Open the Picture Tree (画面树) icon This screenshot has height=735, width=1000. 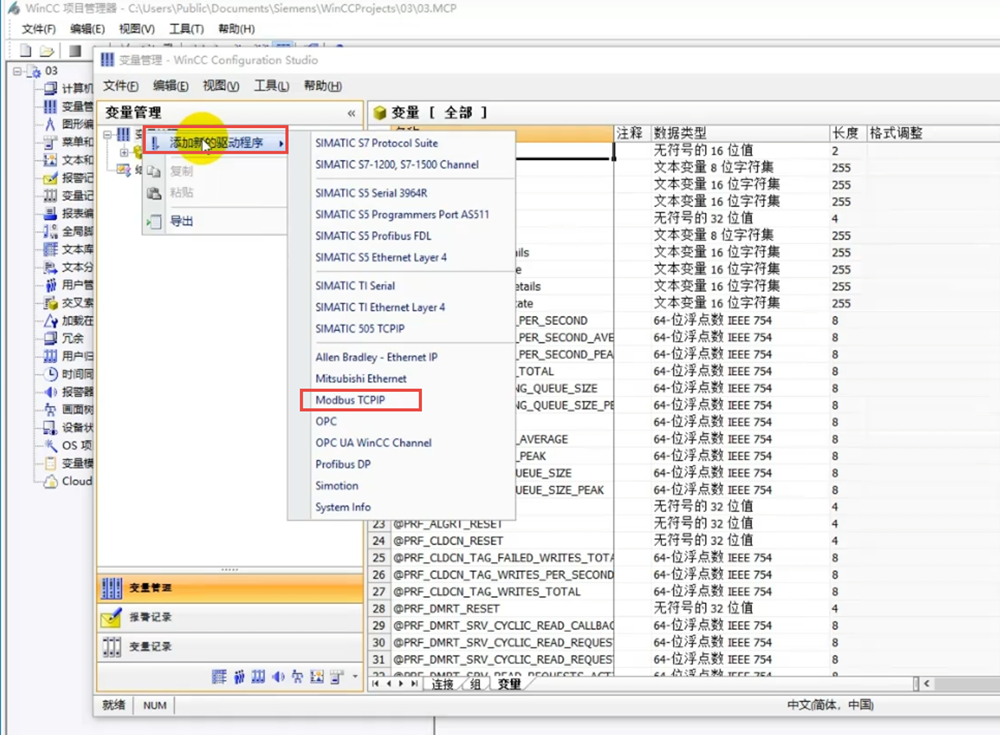pyautogui.click(x=50, y=410)
